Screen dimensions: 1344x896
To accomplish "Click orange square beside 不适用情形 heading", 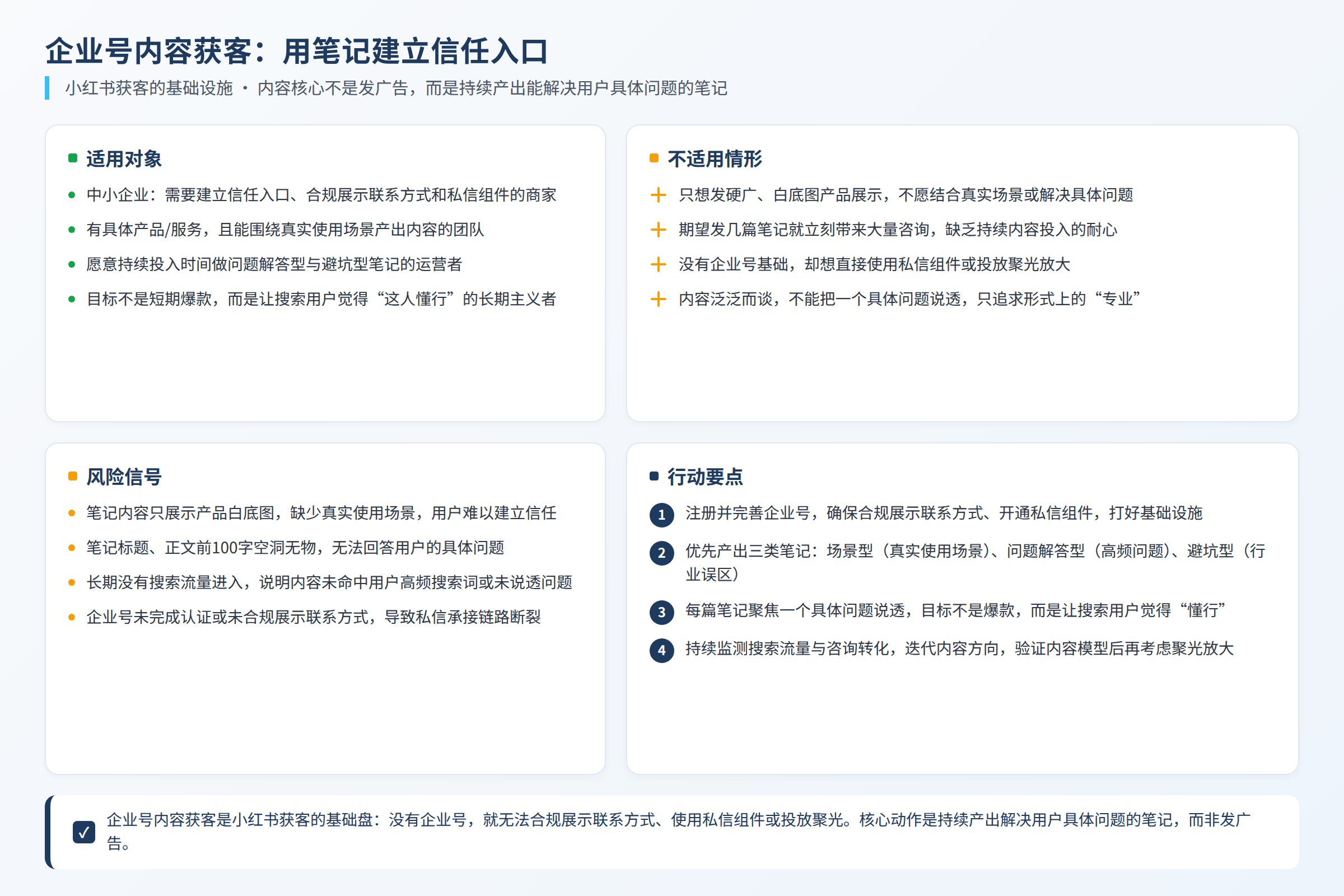I will 654,158.
